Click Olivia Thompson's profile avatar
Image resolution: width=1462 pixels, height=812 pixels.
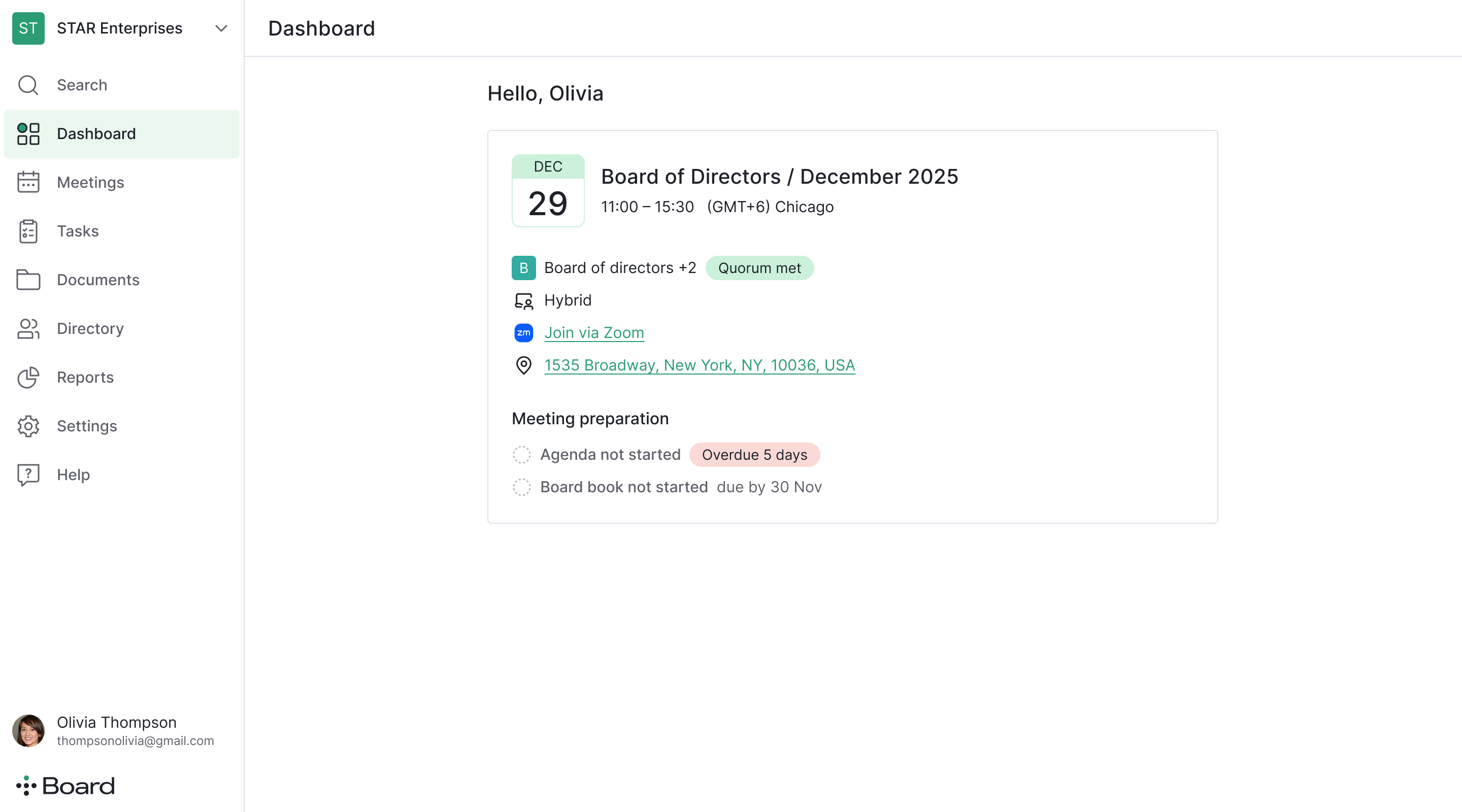click(28, 730)
